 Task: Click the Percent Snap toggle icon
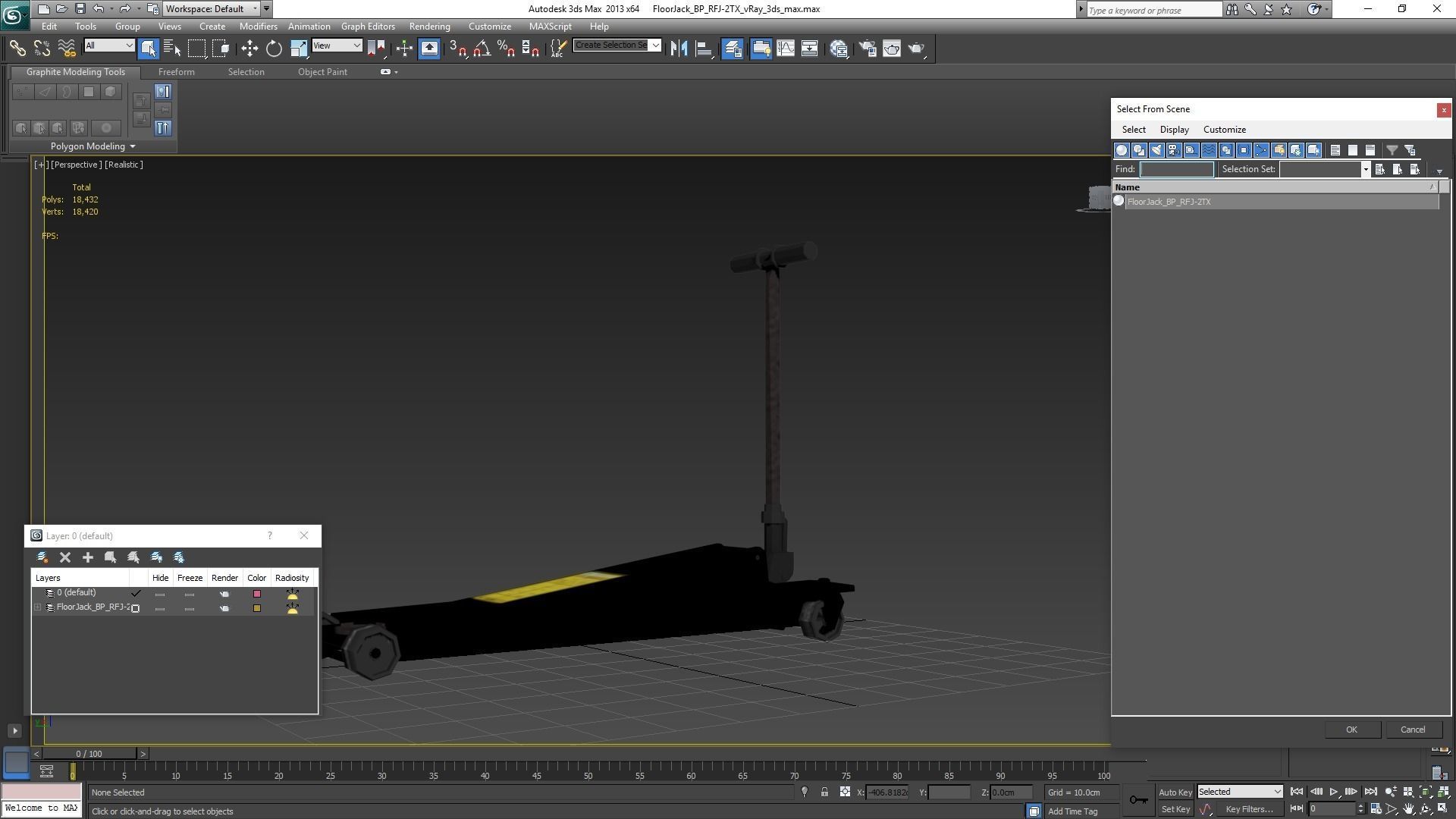pyautogui.click(x=506, y=49)
